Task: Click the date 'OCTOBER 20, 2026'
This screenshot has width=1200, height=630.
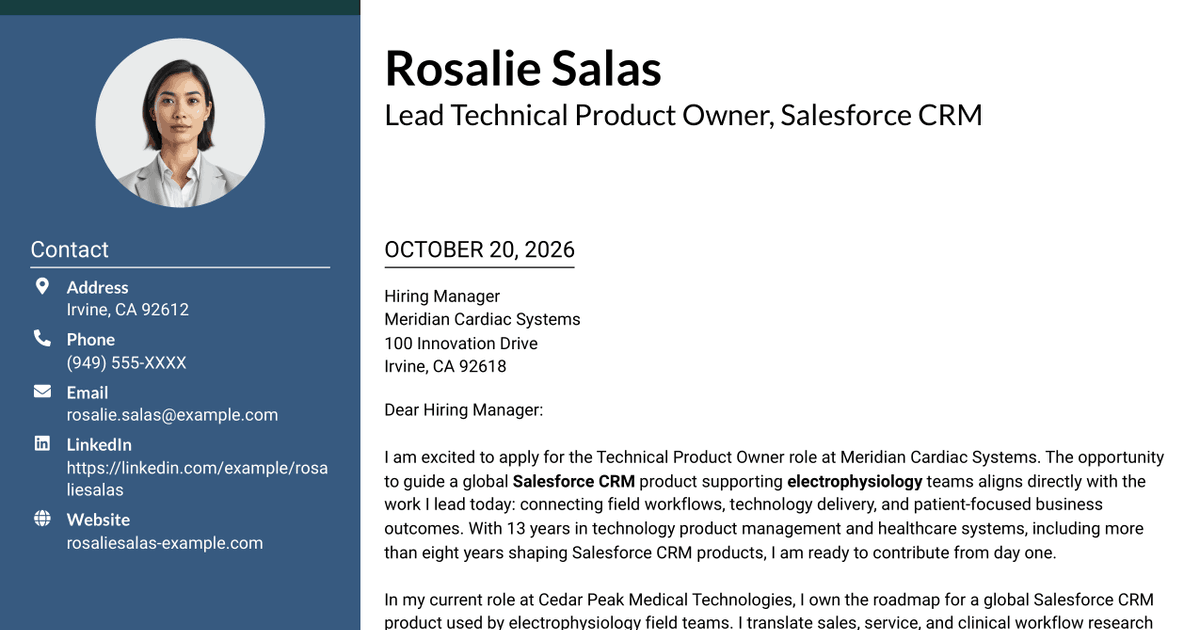Action: click(x=480, y=250)
